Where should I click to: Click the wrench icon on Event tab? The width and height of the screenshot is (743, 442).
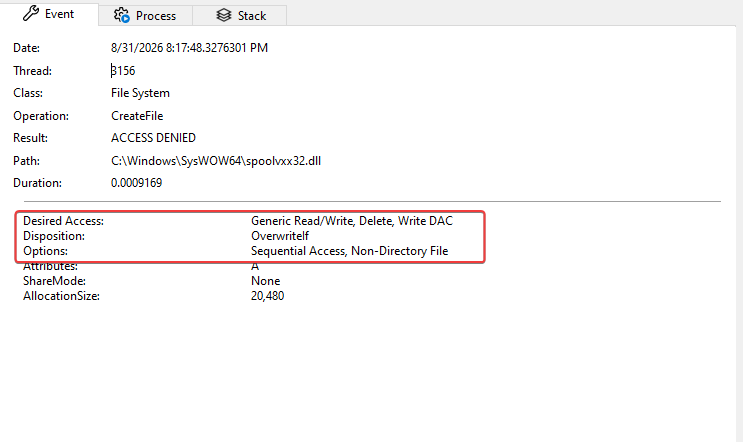[31, 13]
